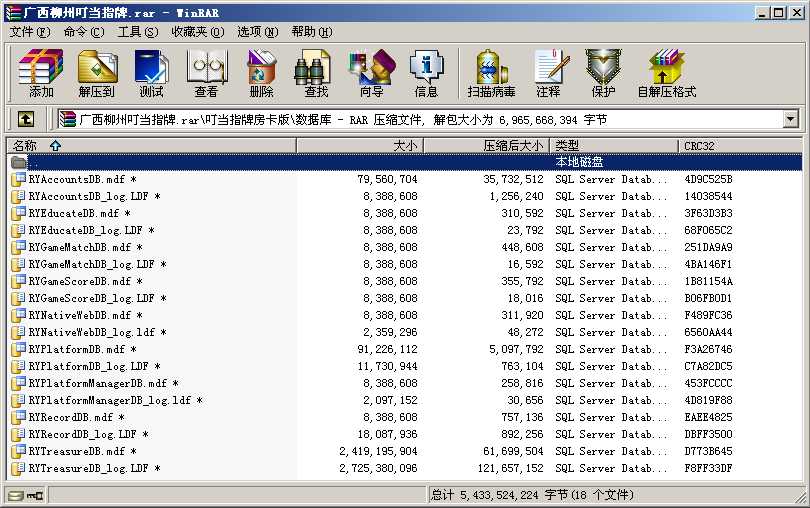Click size value 2,419,195,904
This screenshot has height=508, width=810.
click(378, 451)
